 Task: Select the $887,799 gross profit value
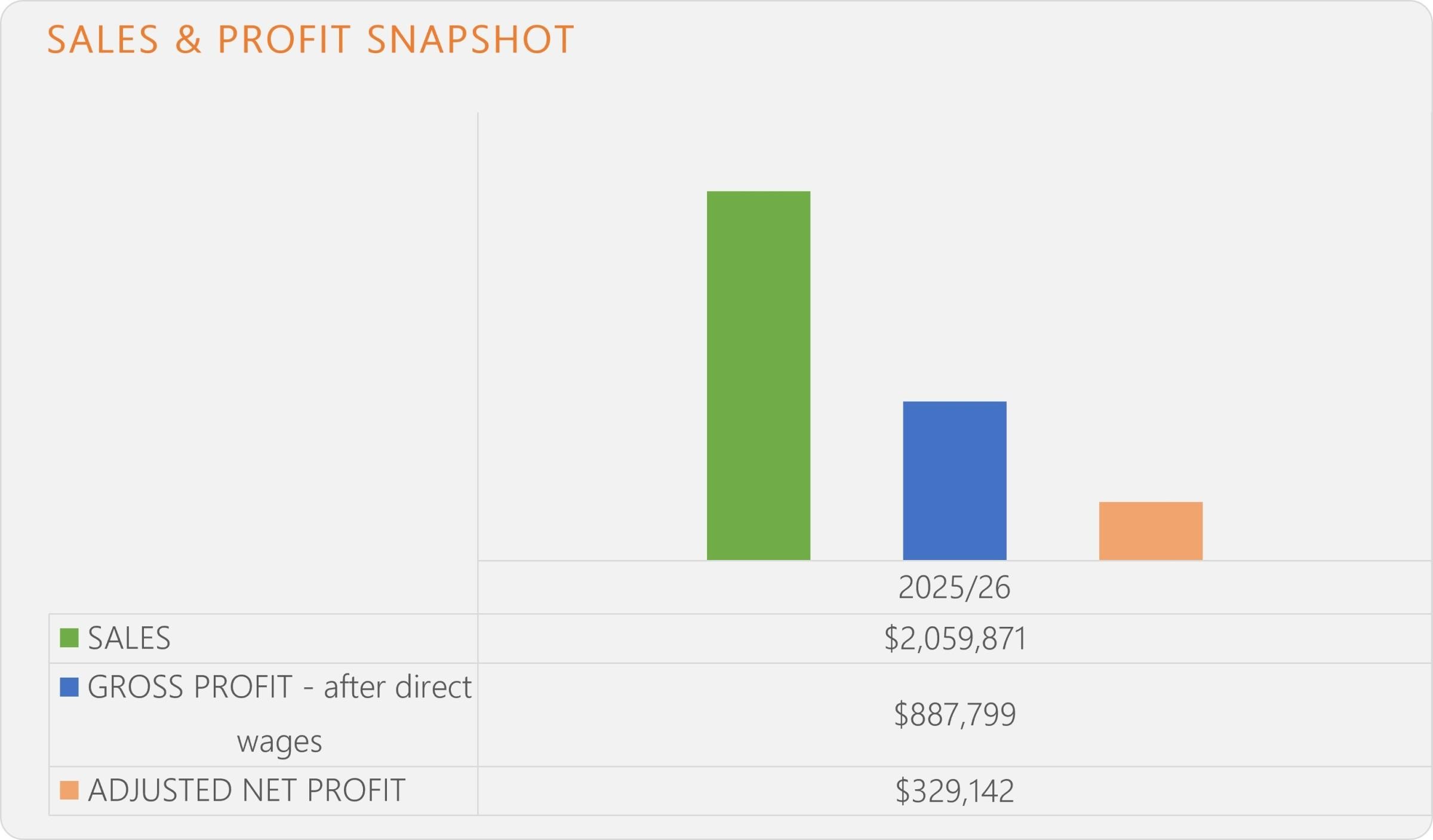click(x=955, y=714)
